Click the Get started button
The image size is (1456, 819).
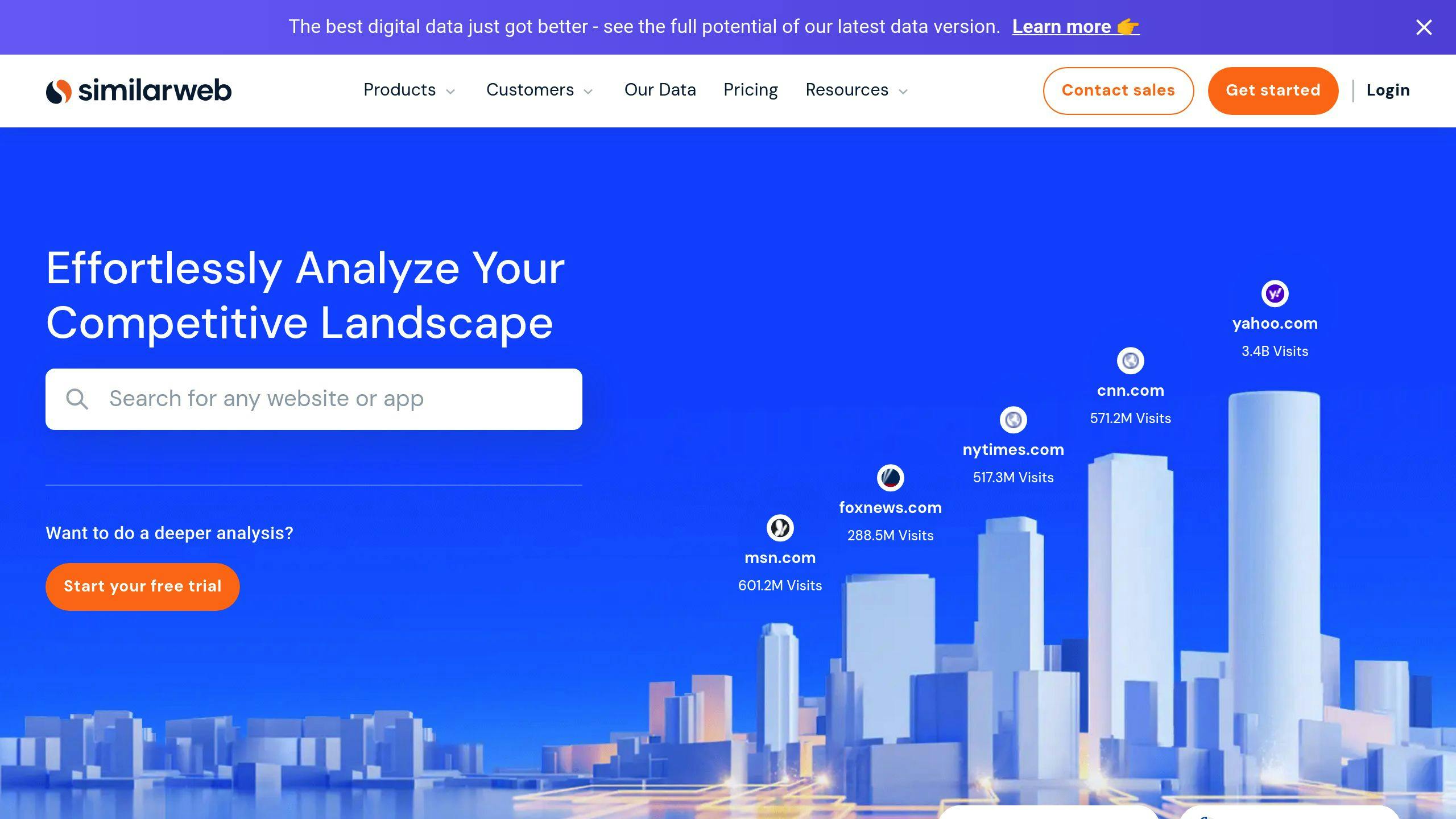(x=1273, y=90)
